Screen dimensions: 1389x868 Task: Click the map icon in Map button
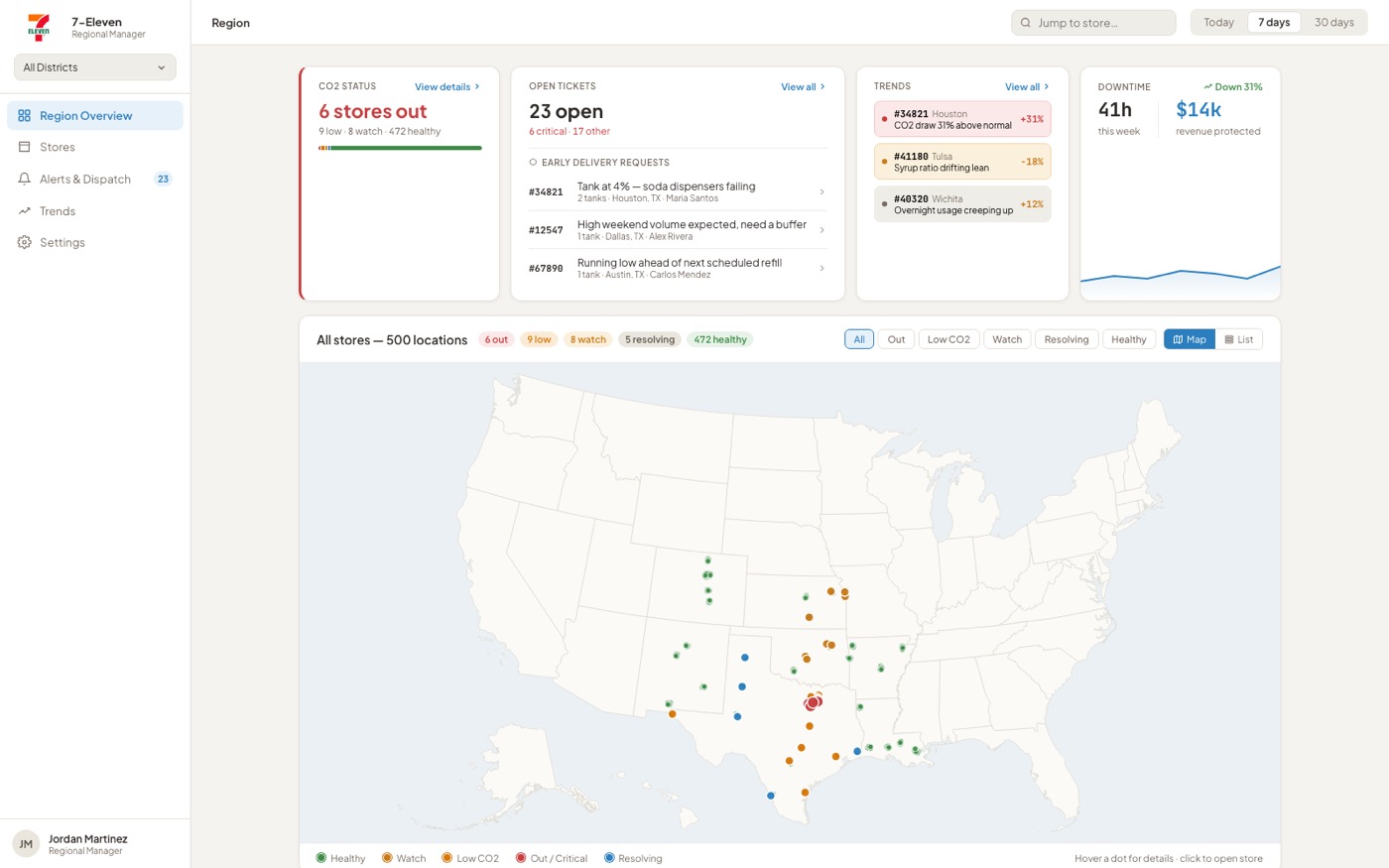[1178, 339]
